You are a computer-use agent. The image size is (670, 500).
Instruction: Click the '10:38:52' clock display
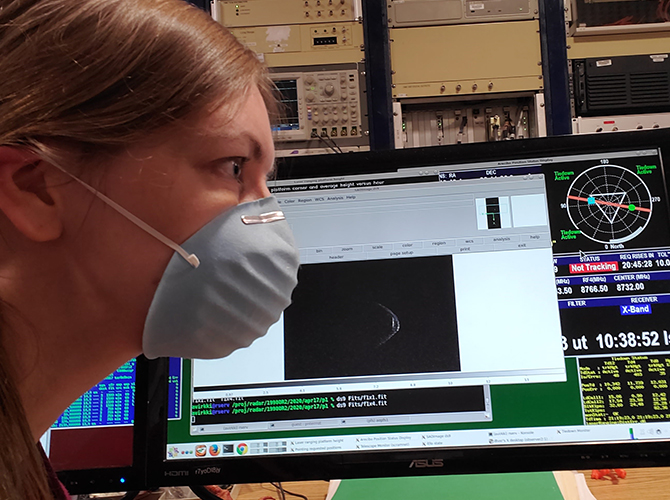(x=628, y=341)
